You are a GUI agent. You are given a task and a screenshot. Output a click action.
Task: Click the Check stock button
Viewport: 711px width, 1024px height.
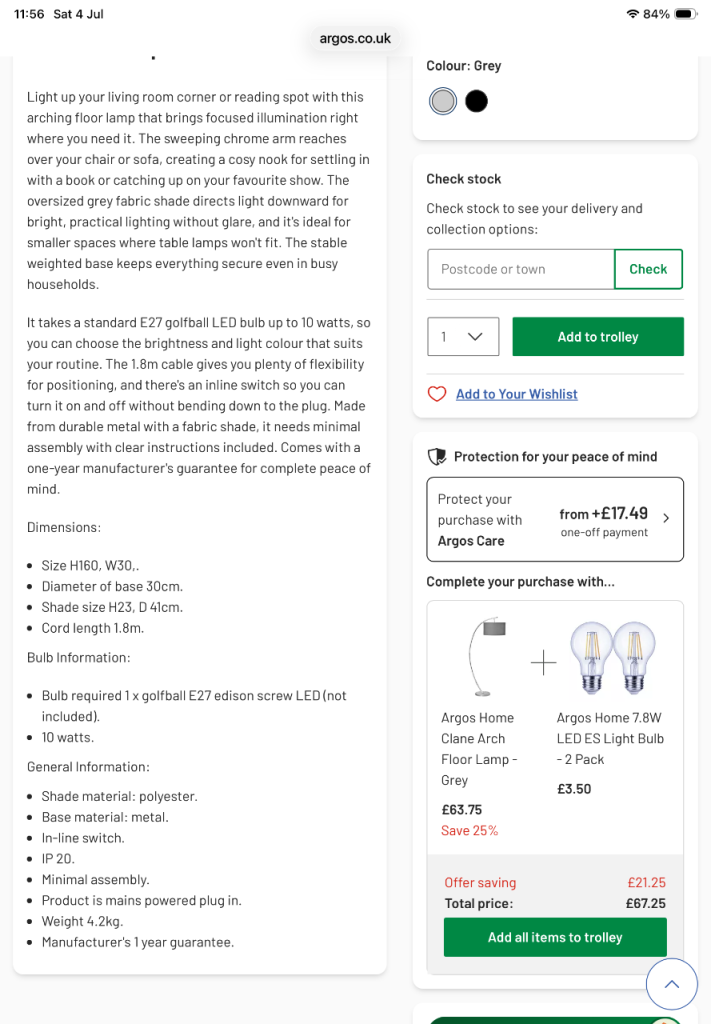pyautogui.click(x=648, y=269)
